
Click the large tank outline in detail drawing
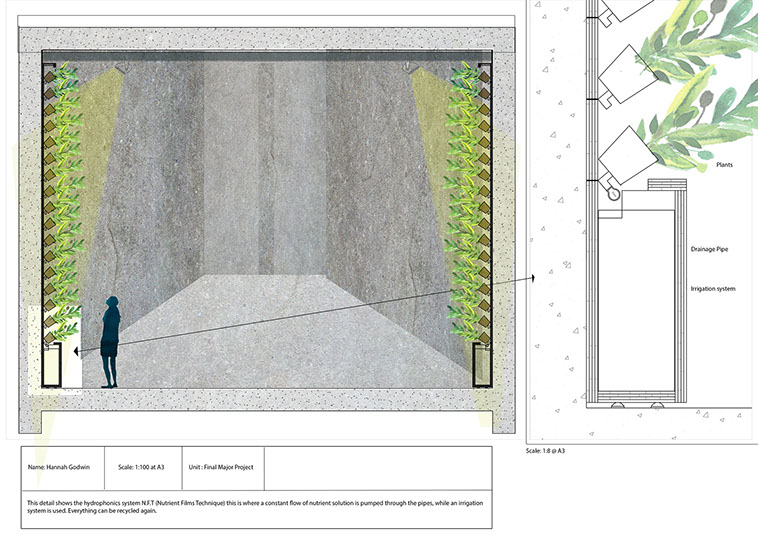640,300
